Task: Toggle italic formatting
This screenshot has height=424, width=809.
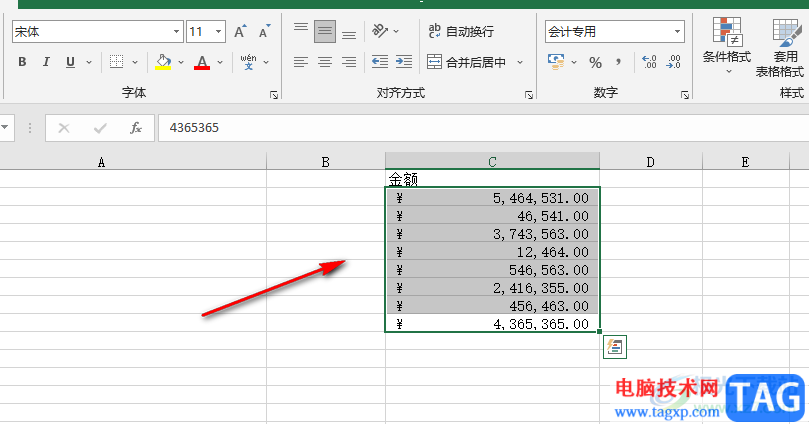Action: pos(46,62)
